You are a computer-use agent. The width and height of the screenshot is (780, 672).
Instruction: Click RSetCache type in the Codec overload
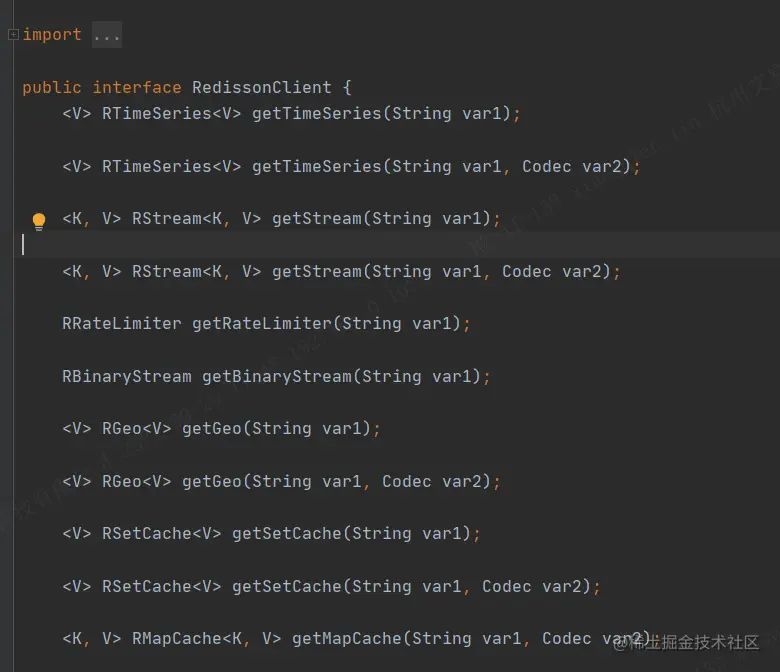147,586
